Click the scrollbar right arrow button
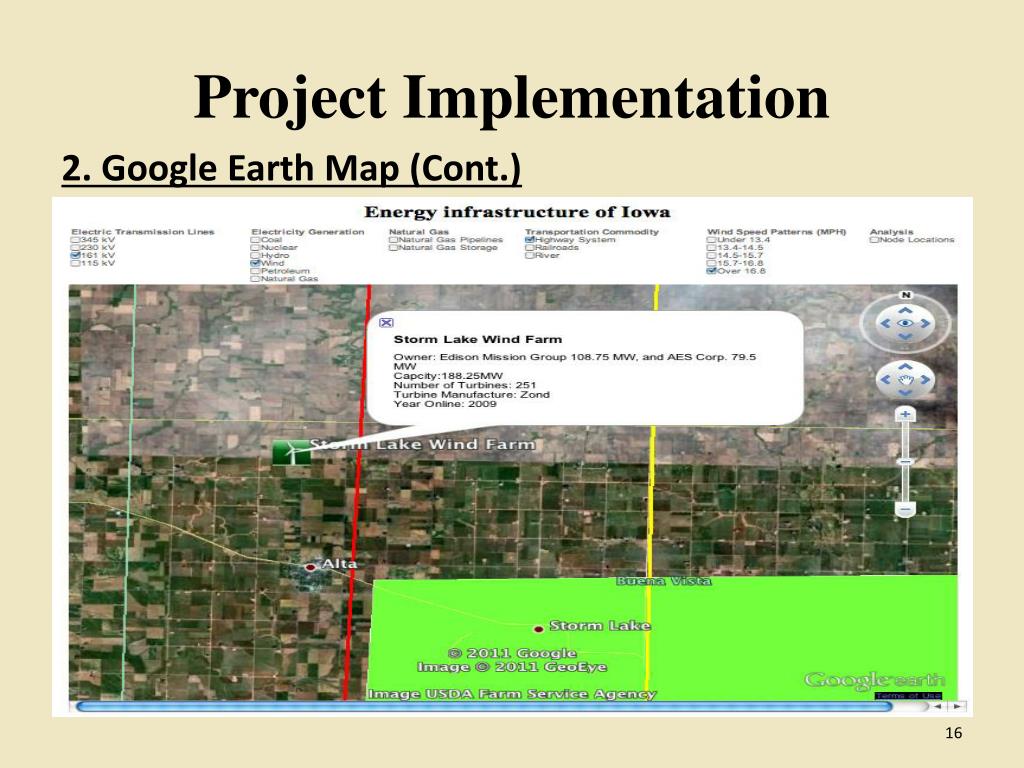This screenshot has width=1024, height=768. point(957,706)
